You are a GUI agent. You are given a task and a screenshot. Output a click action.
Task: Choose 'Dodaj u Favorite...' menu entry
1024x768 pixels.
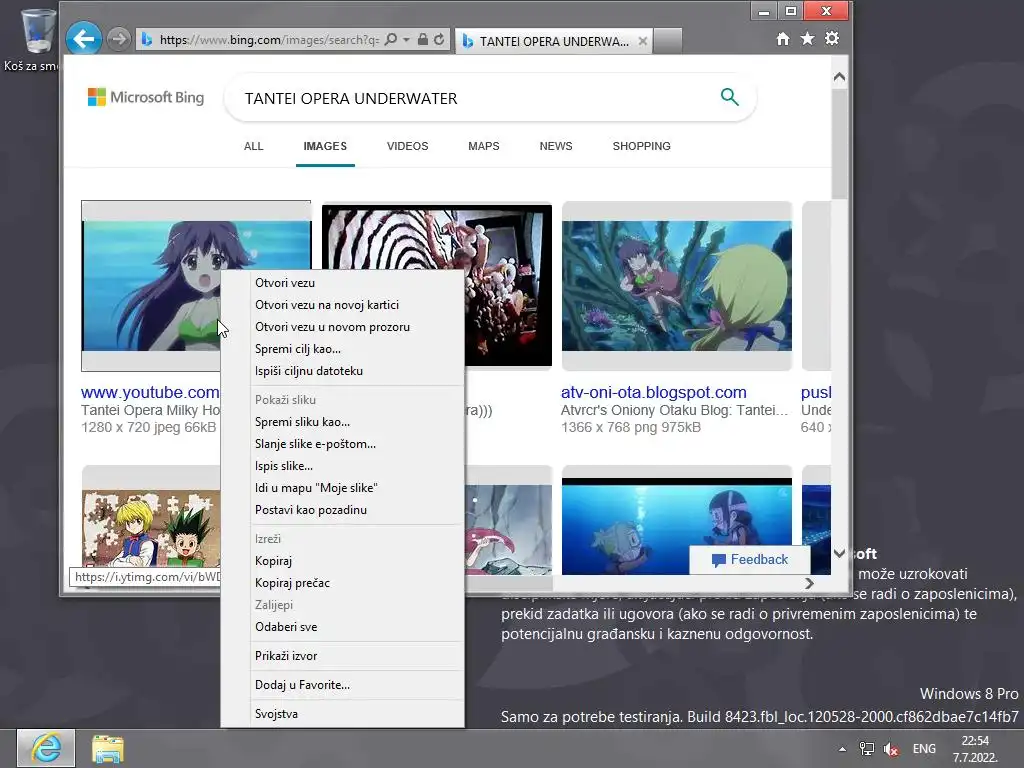342,685
